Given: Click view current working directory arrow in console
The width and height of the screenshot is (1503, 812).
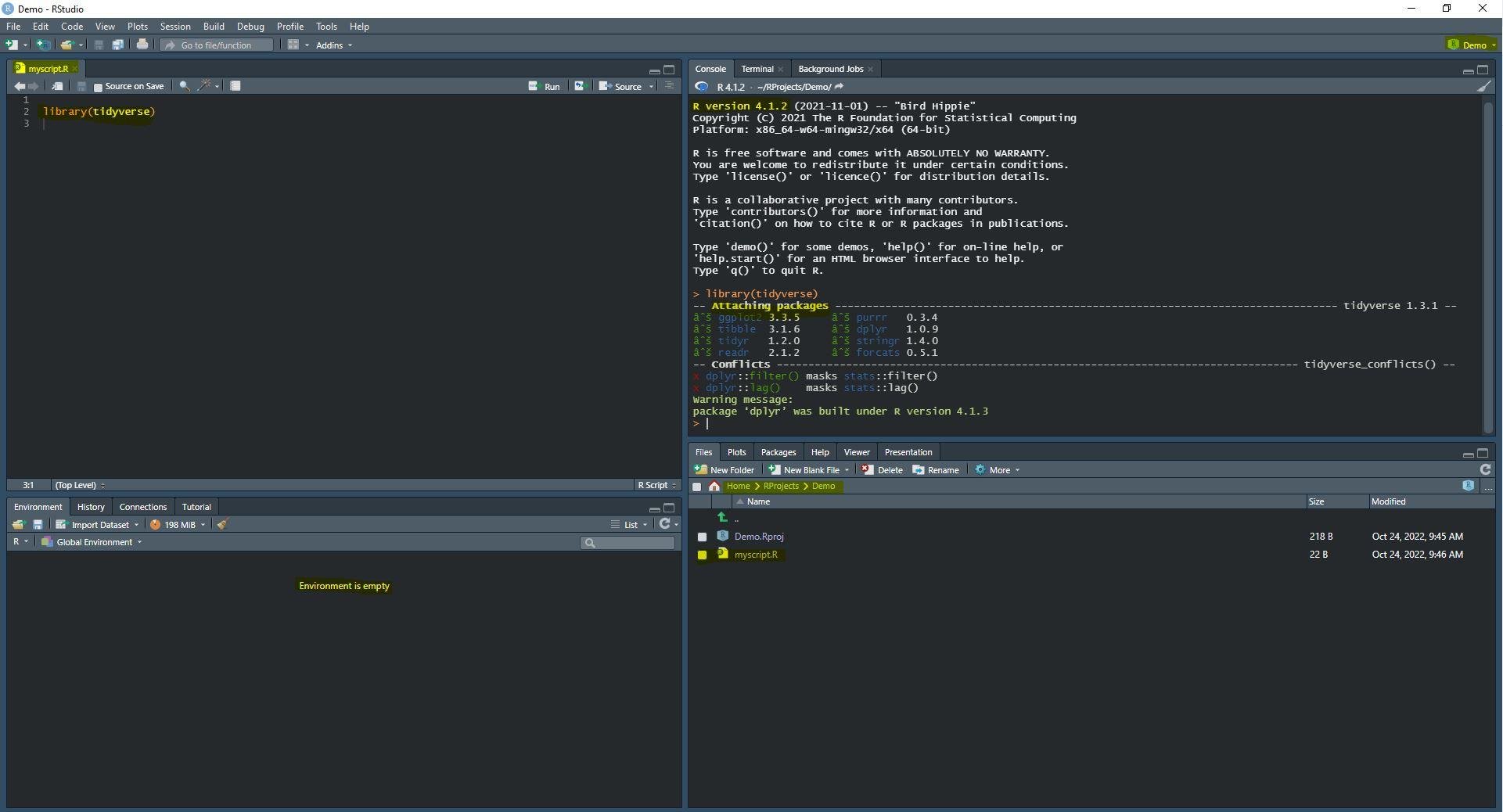Looking at the screenshot, I should click(x=839, y=87).
